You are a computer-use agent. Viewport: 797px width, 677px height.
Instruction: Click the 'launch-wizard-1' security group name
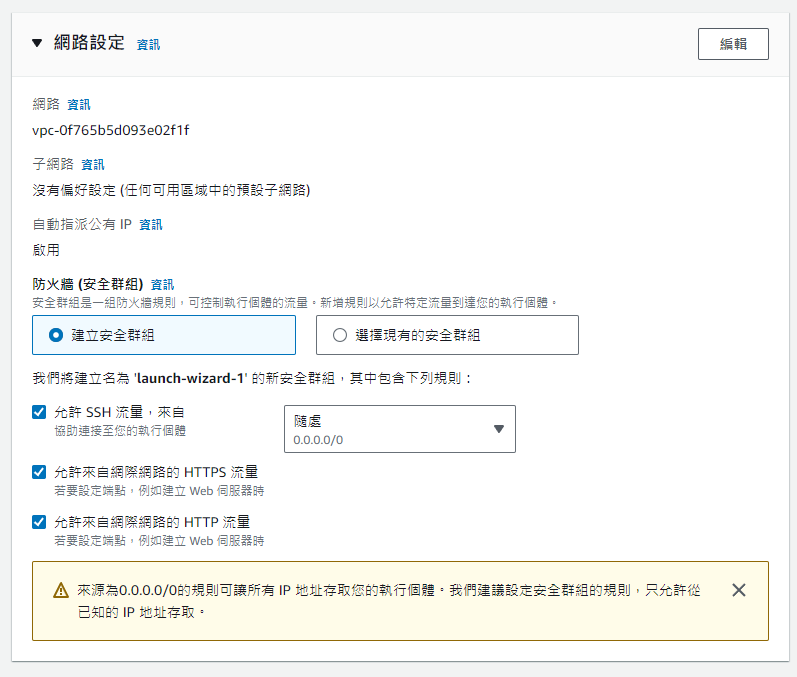pyautogui.click(x=191, y=379)
